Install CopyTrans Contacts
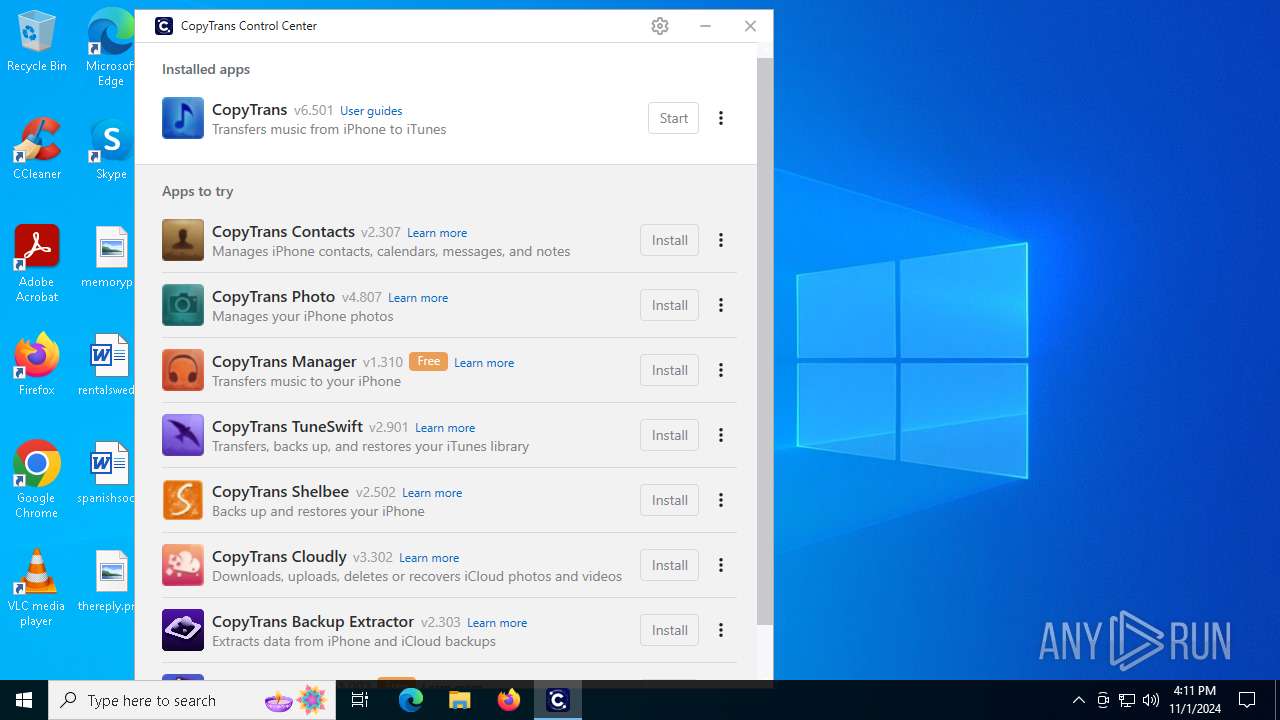 [x=669, y=240]
